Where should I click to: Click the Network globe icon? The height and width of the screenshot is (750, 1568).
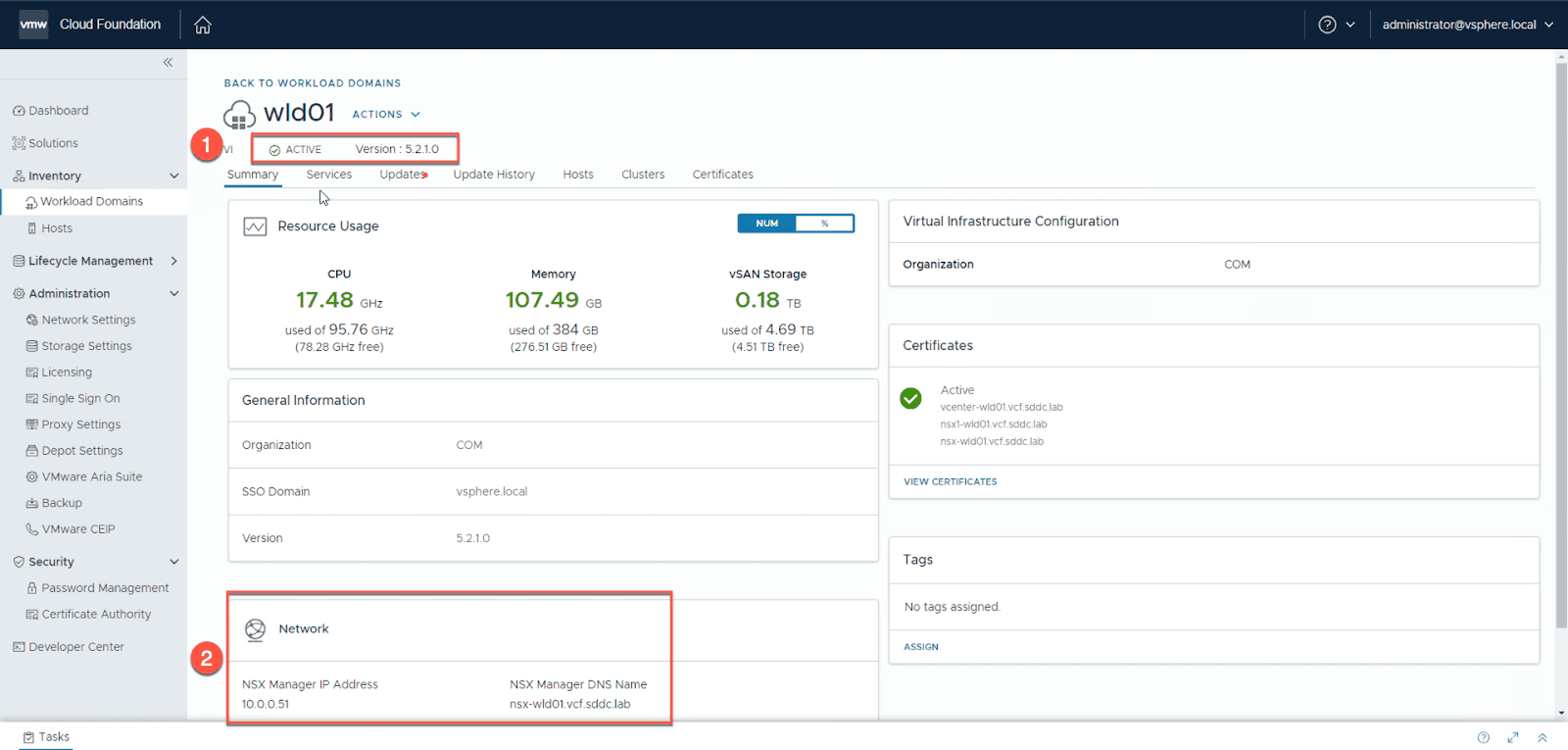coord(255,629)
